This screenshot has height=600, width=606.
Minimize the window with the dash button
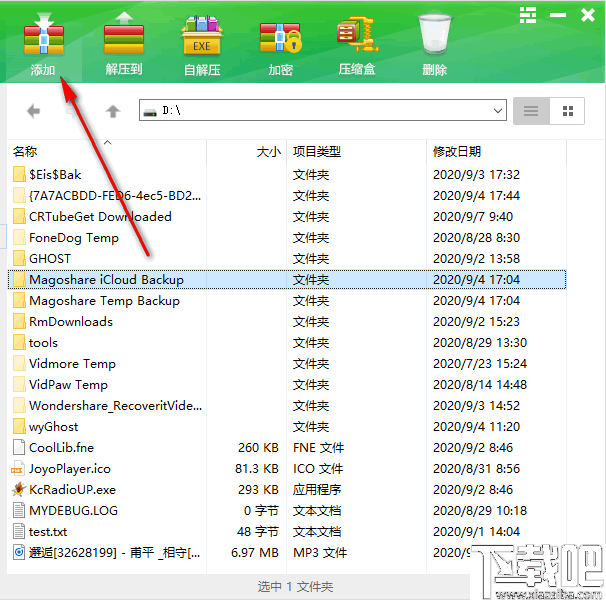[558, 15]
